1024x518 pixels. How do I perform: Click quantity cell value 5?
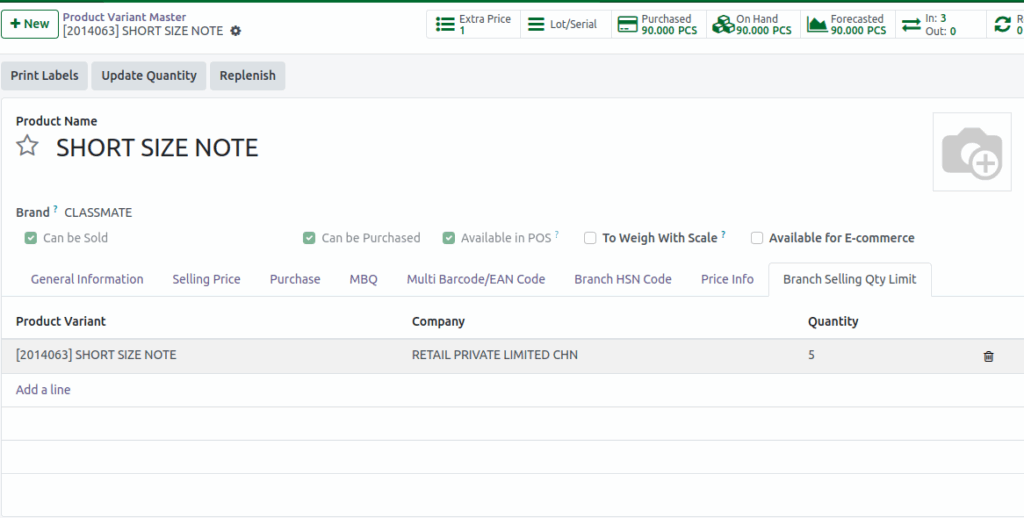click(811, 355)
